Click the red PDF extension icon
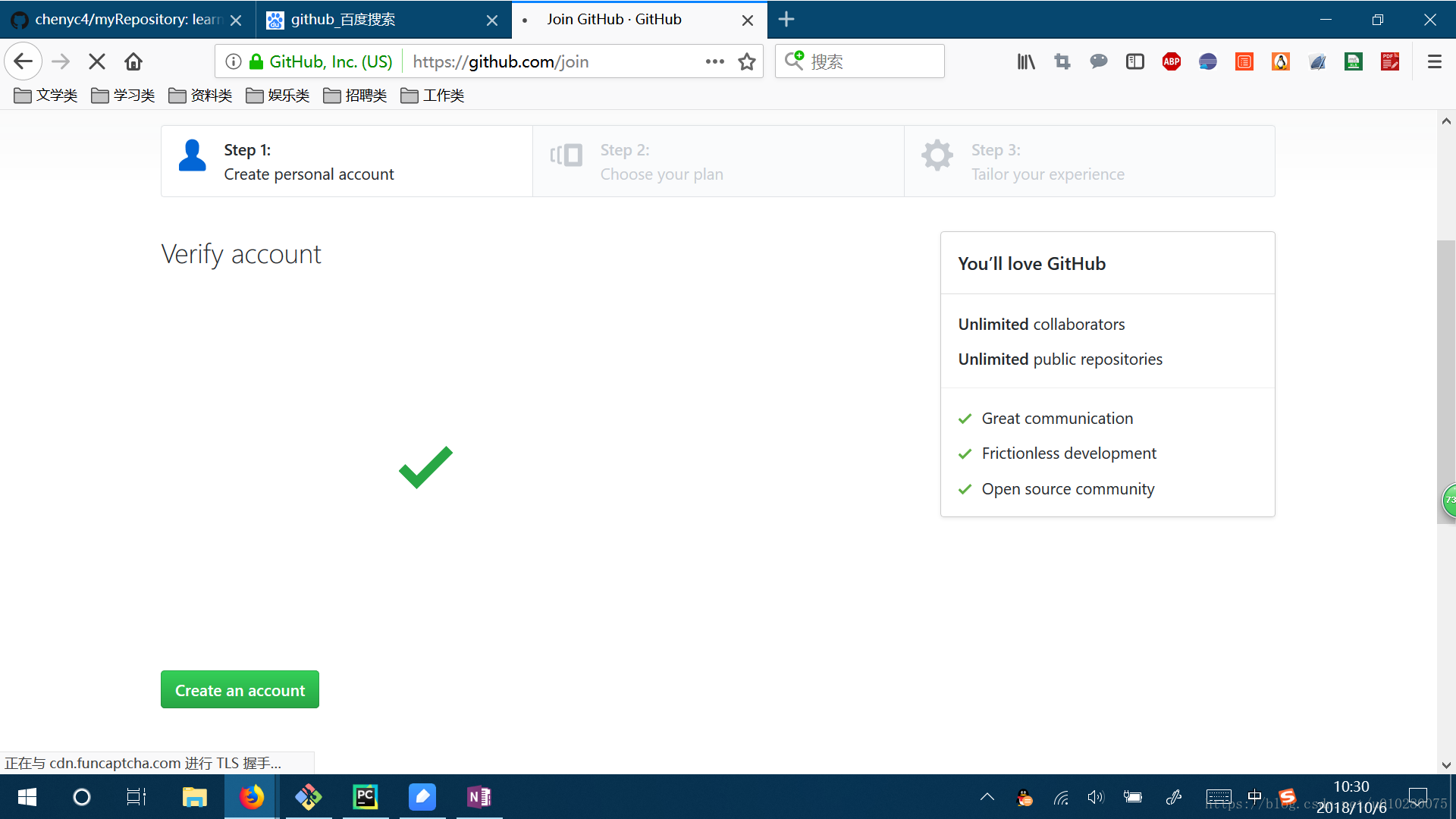The height and width of the screenshot is (819, 1456). tap(1390, 61)
